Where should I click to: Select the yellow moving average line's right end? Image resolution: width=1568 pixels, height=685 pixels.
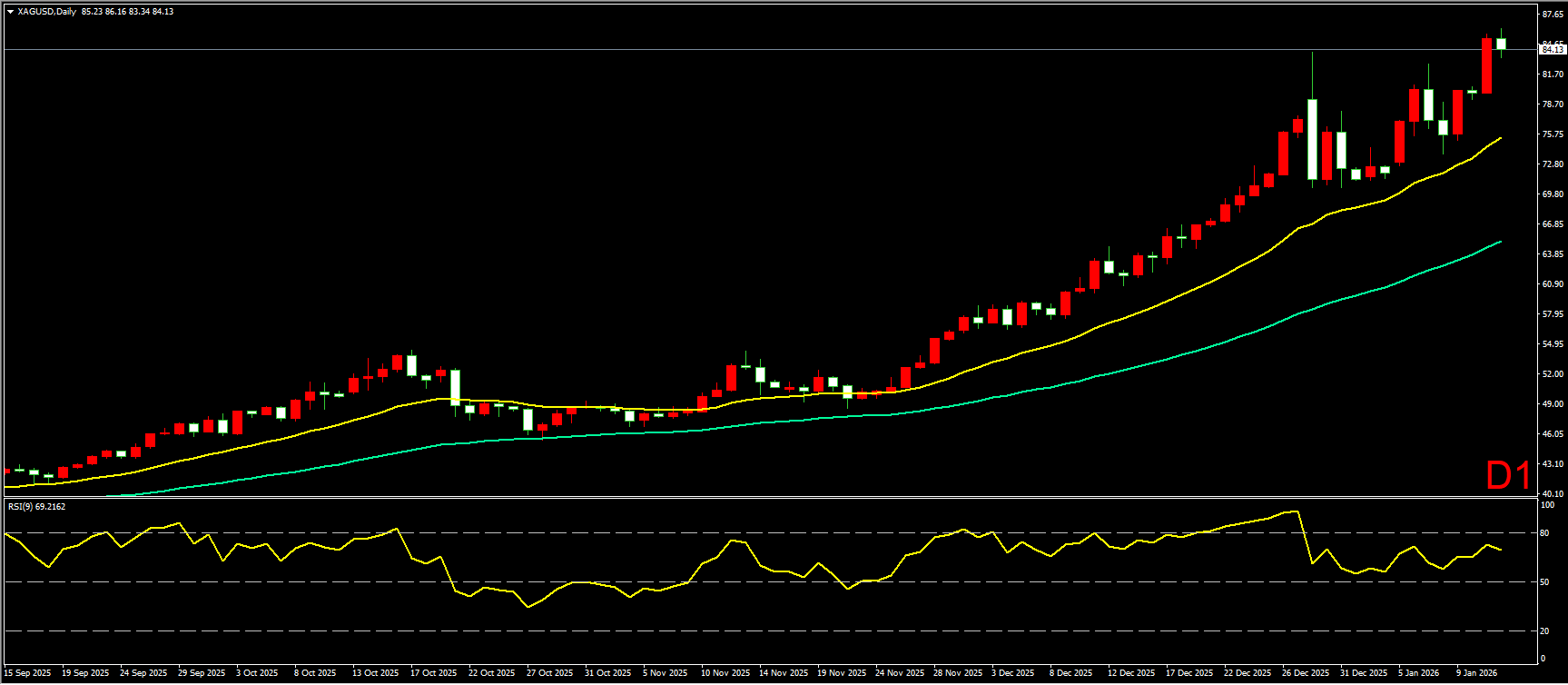pos(1500,138)
